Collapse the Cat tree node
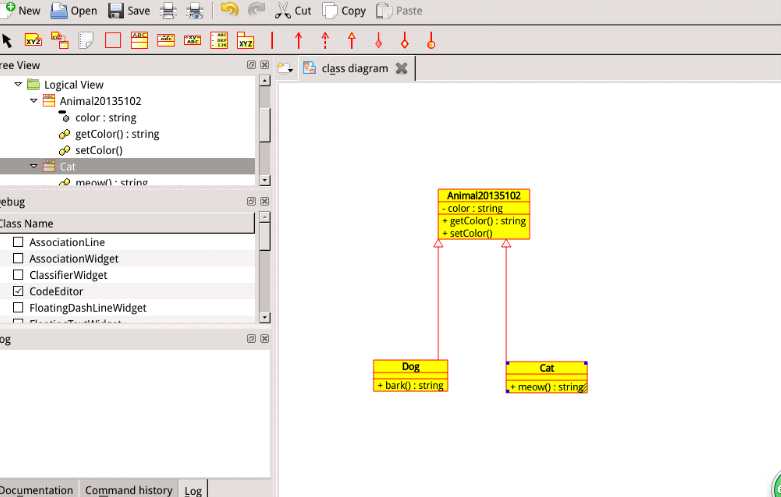This screenshot has height=497, width=781. coord(34,166)
